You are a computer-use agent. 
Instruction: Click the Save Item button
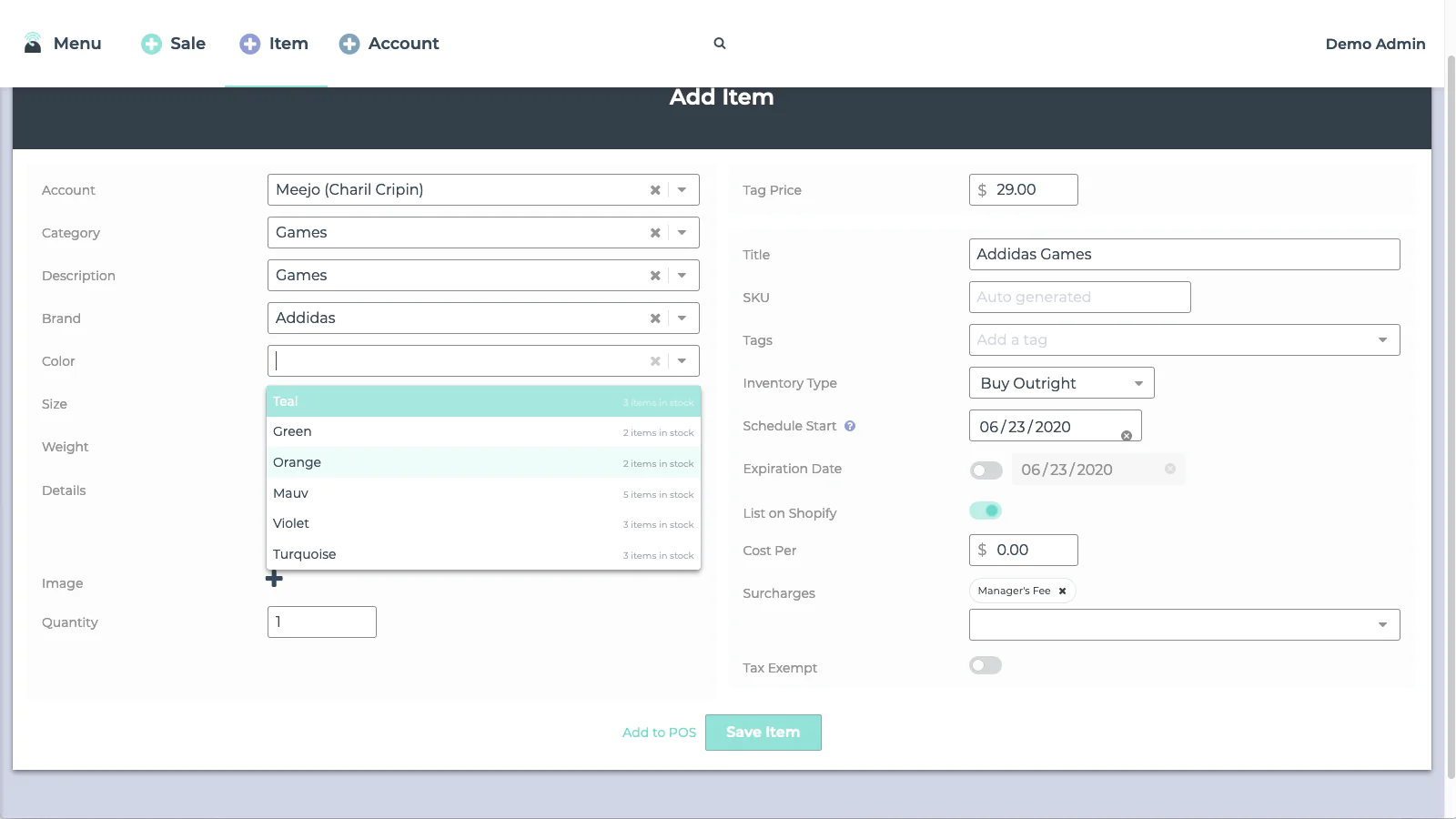763,732
